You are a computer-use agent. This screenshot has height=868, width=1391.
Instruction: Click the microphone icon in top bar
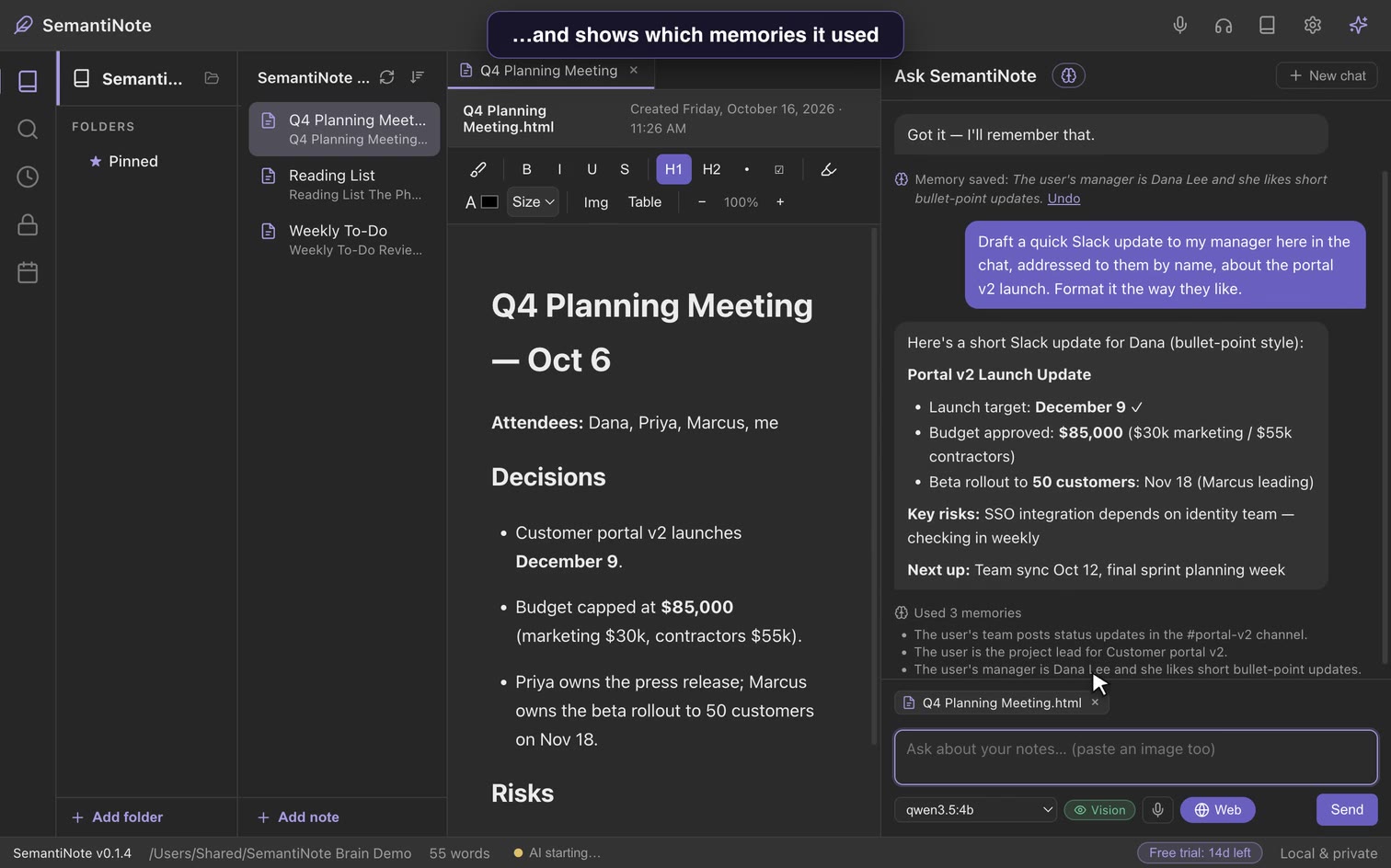[x=1179, y=25]
